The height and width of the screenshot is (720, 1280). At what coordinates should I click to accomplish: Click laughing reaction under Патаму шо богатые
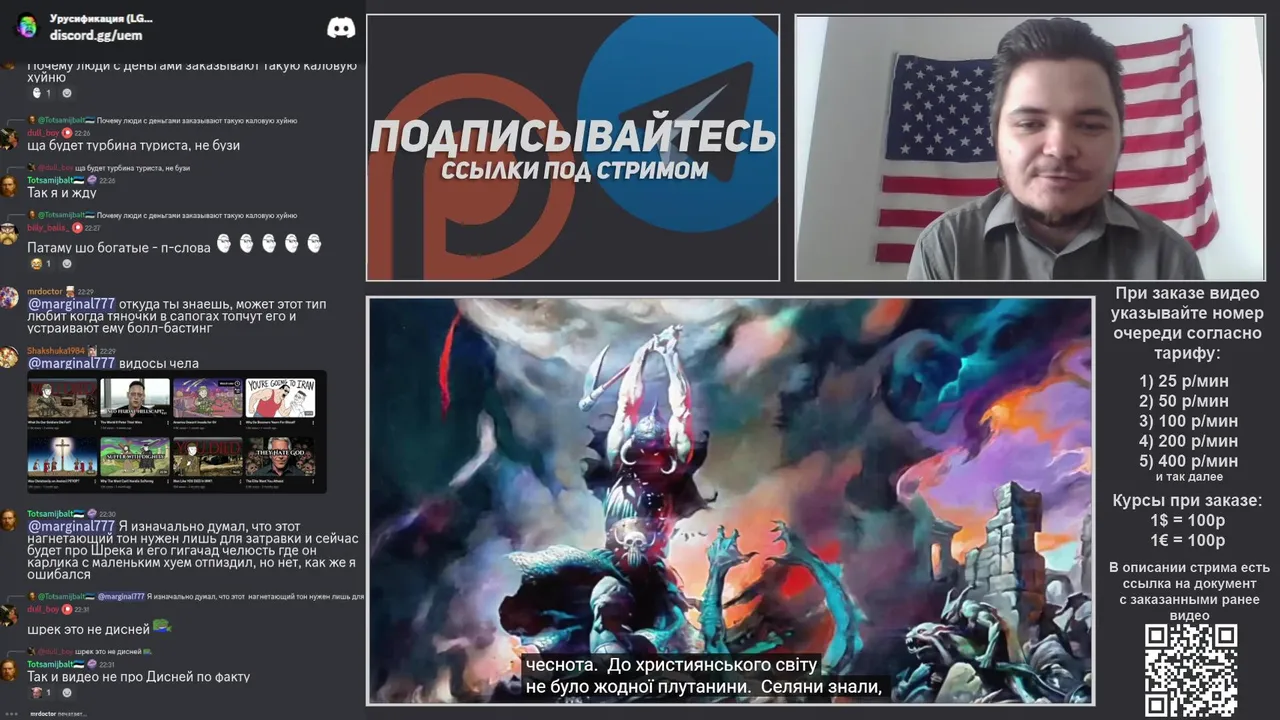[x=41, y=264]
